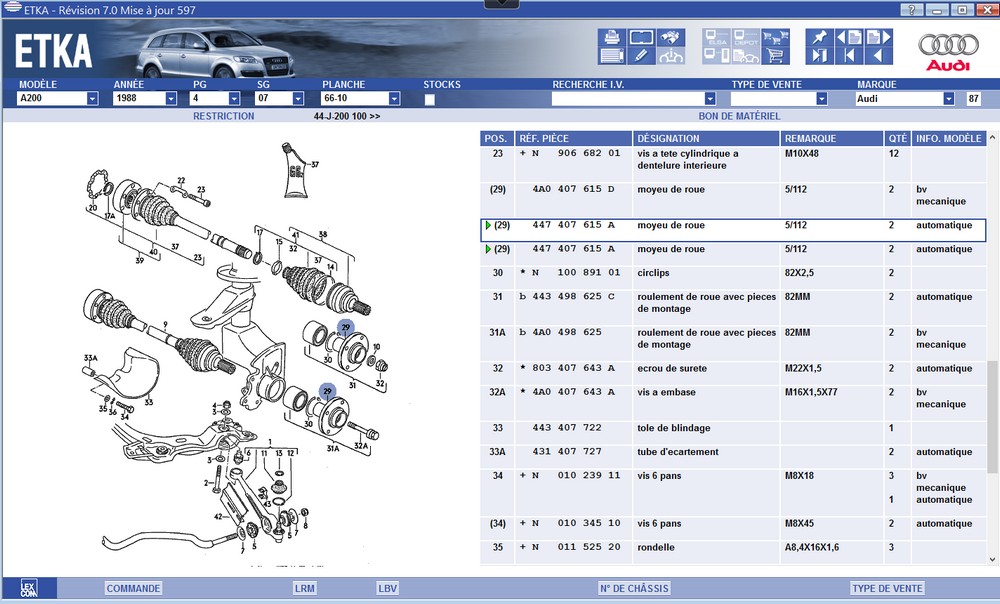Click the RÉF. PIÈCE column header
The image size is (1000, 604).
[573, 138]
